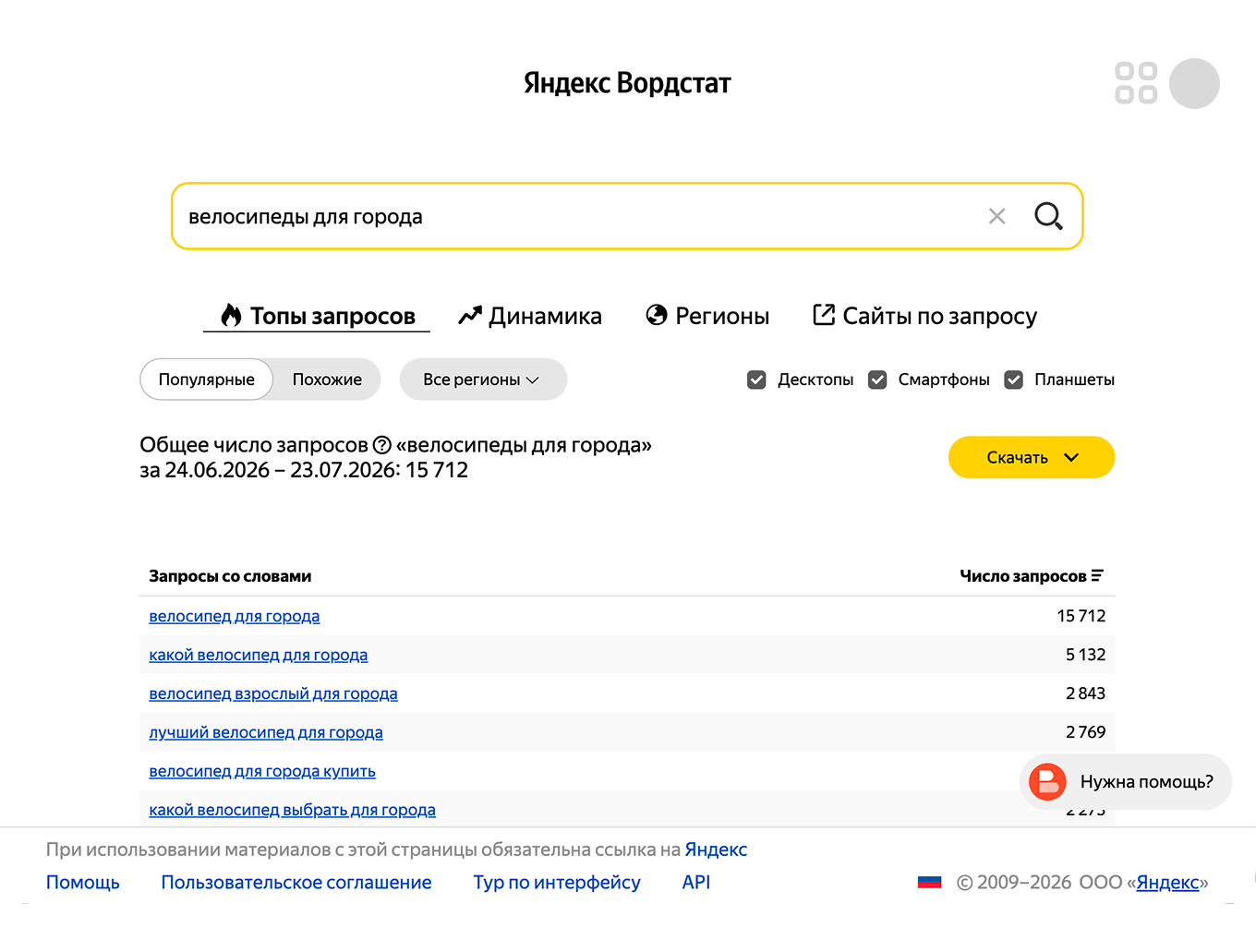The width and height of the screenshot is (1256, 952).
Task: Open query велосипед для города купить
Action: coord(262,771)
